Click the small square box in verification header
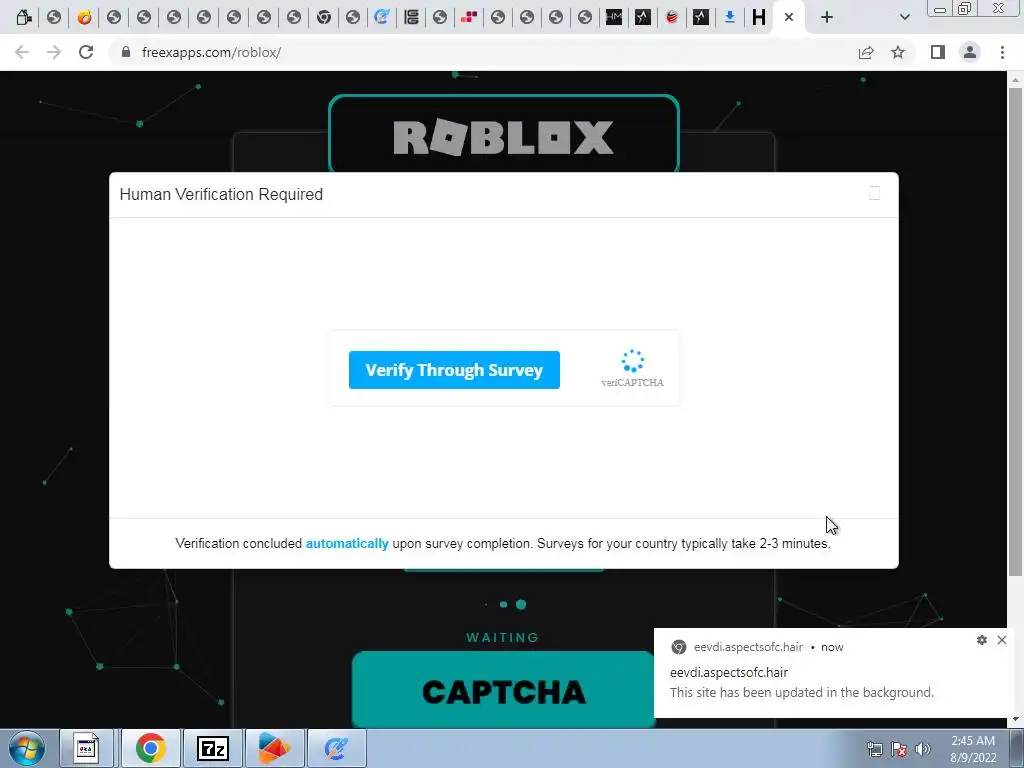 [874, 193]
